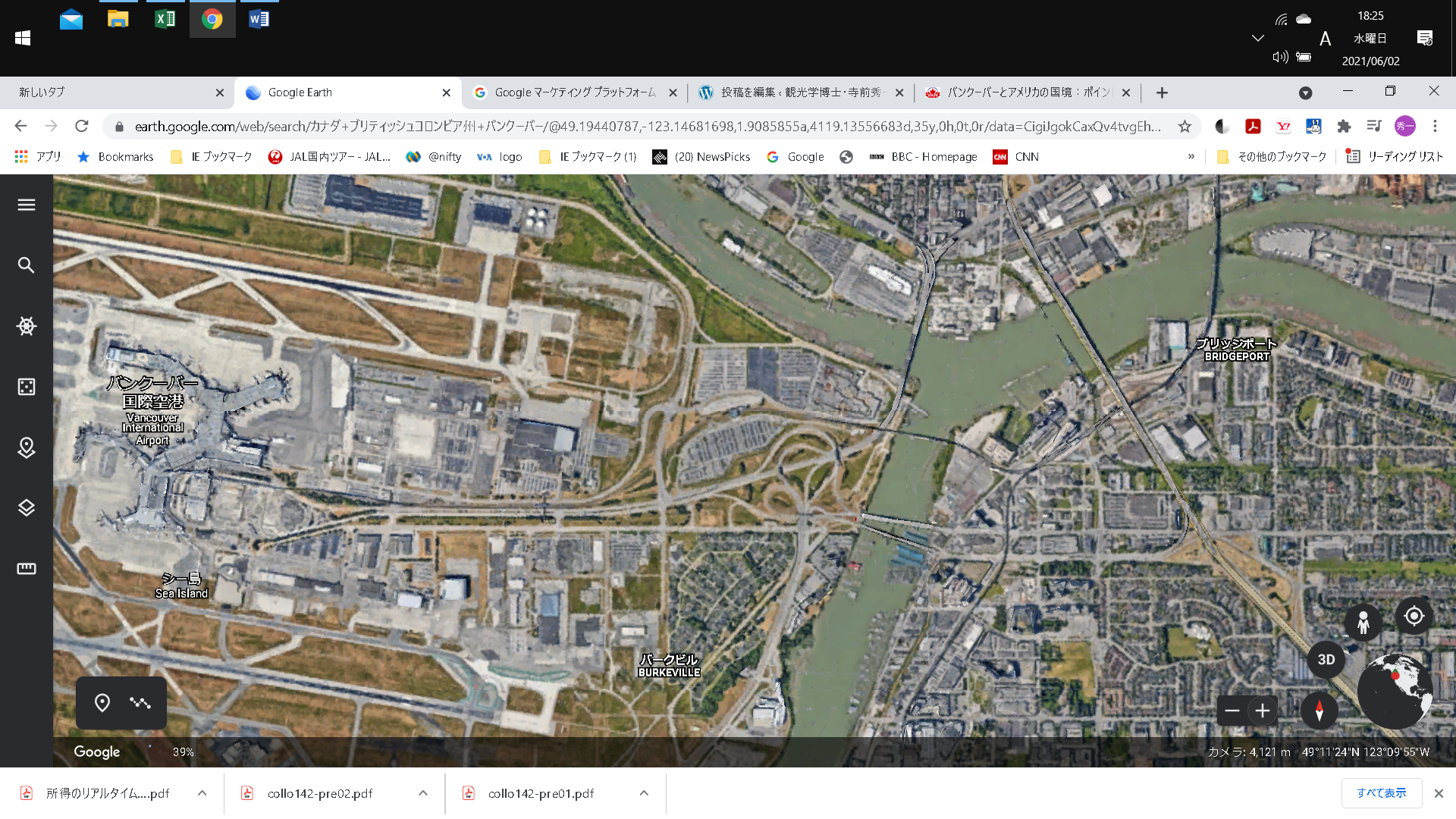Zoom out with minus button
The image size is (1456, 819).
click(1232, 711)
